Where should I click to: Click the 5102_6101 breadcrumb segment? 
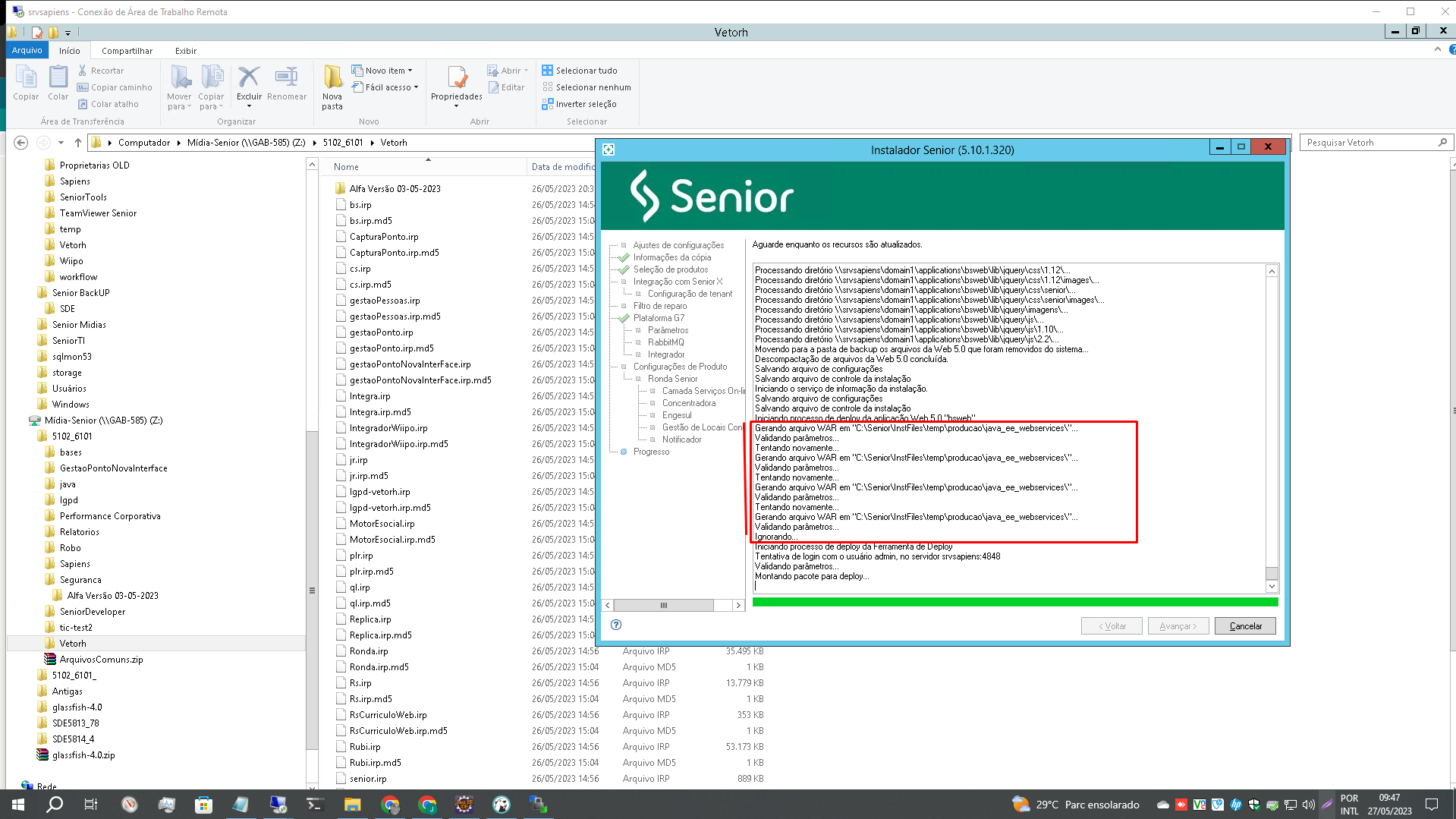coord(343,143)
